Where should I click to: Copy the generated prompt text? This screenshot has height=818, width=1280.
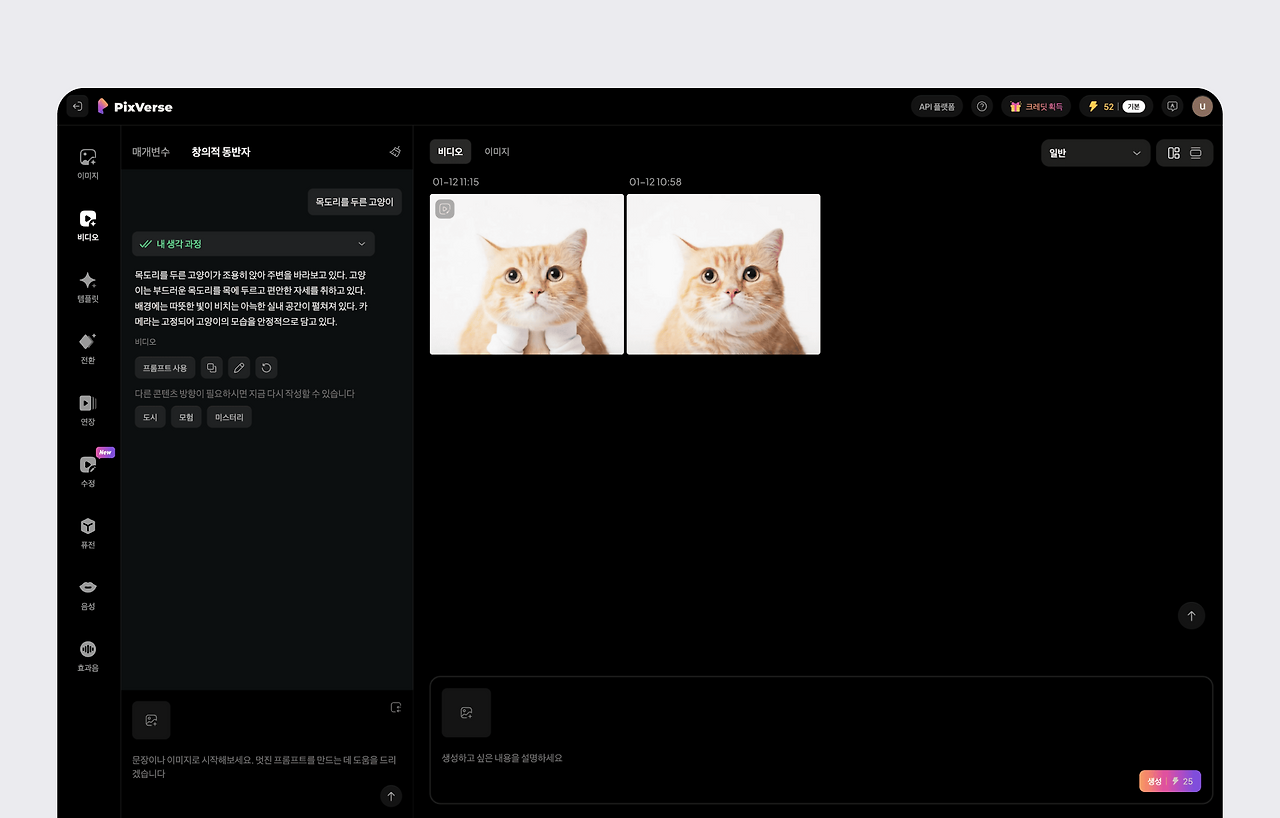pos(211,367)
